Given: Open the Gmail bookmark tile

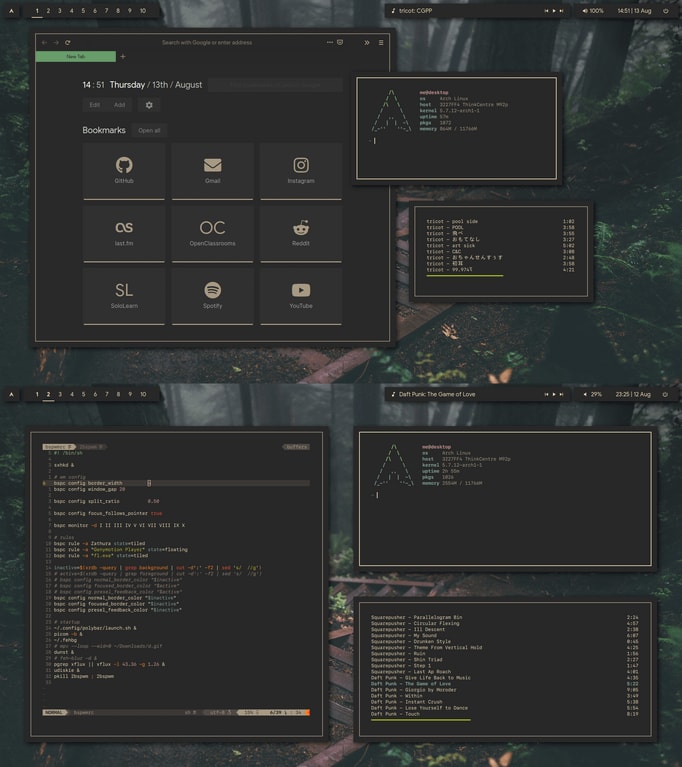Looking at the screenshot, I should pos(212,171).
